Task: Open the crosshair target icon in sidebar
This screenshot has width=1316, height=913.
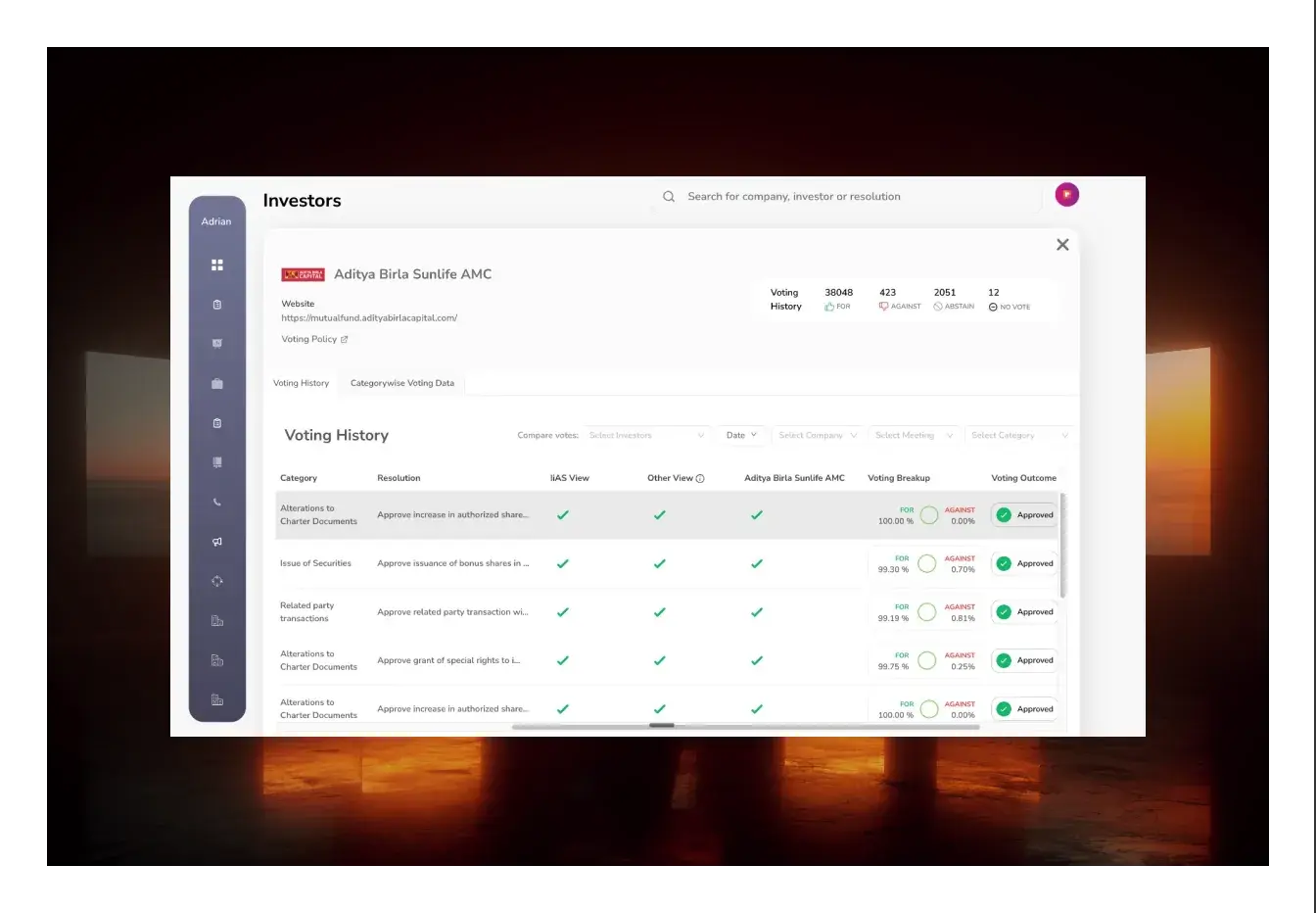Action: pyautogui.click(x=217, y=581)
